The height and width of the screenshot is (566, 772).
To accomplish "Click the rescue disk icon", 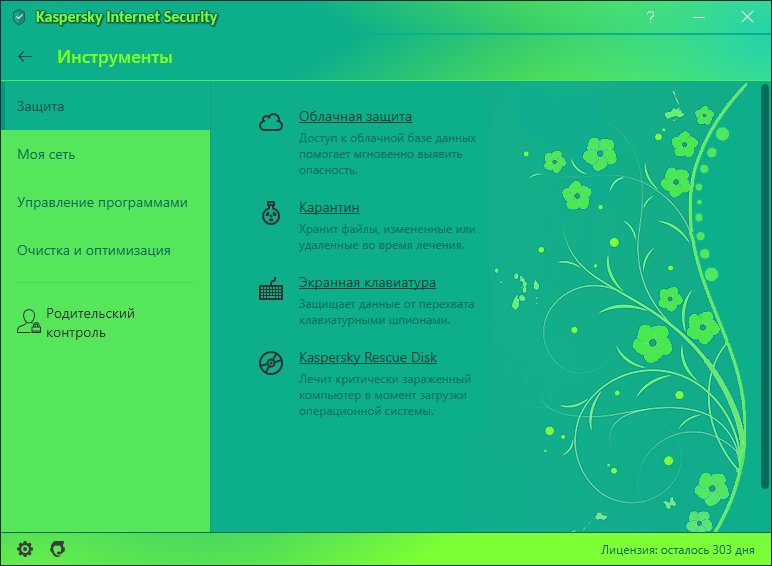I will (x=271, y=363).
